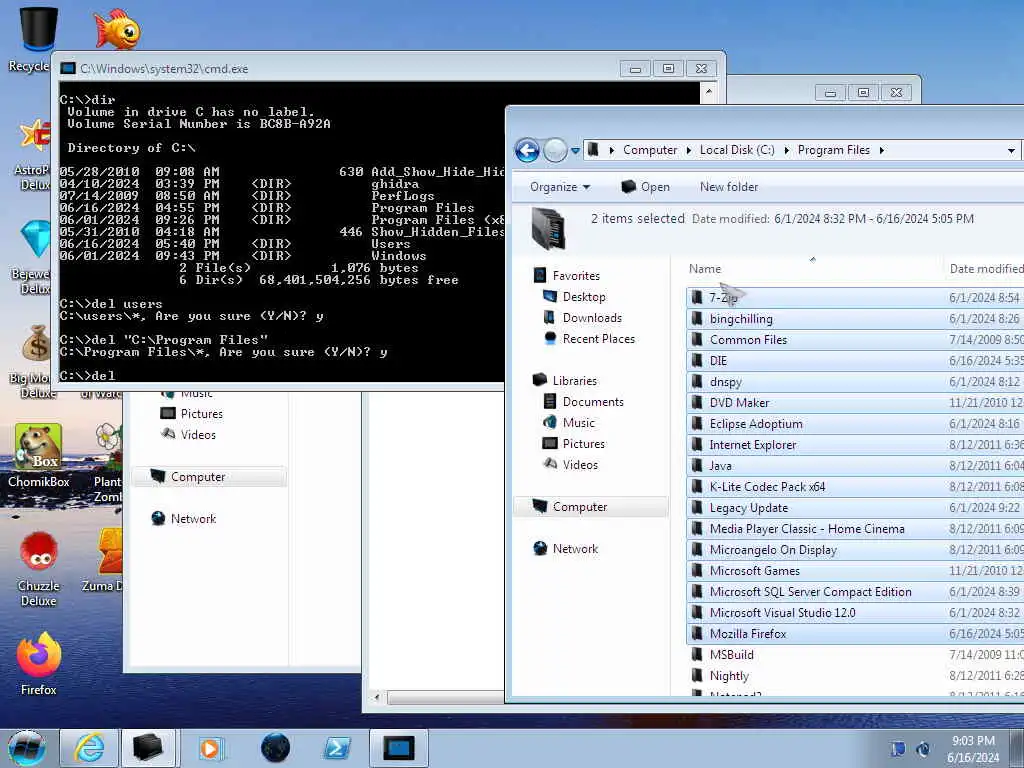This screenshot has width=1024, height=768.
Task: Expand the arrow after Computer breadcrumb
Action: point(688,150)
